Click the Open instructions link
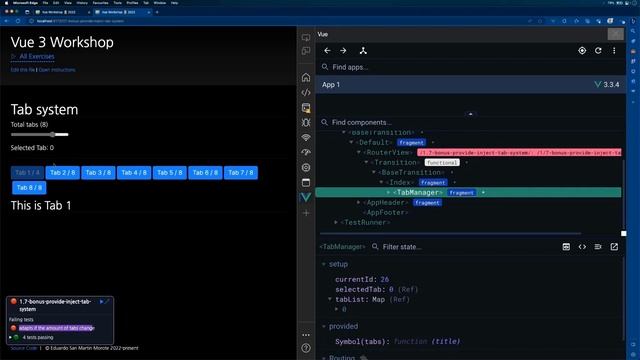 [x=57, y=70]
